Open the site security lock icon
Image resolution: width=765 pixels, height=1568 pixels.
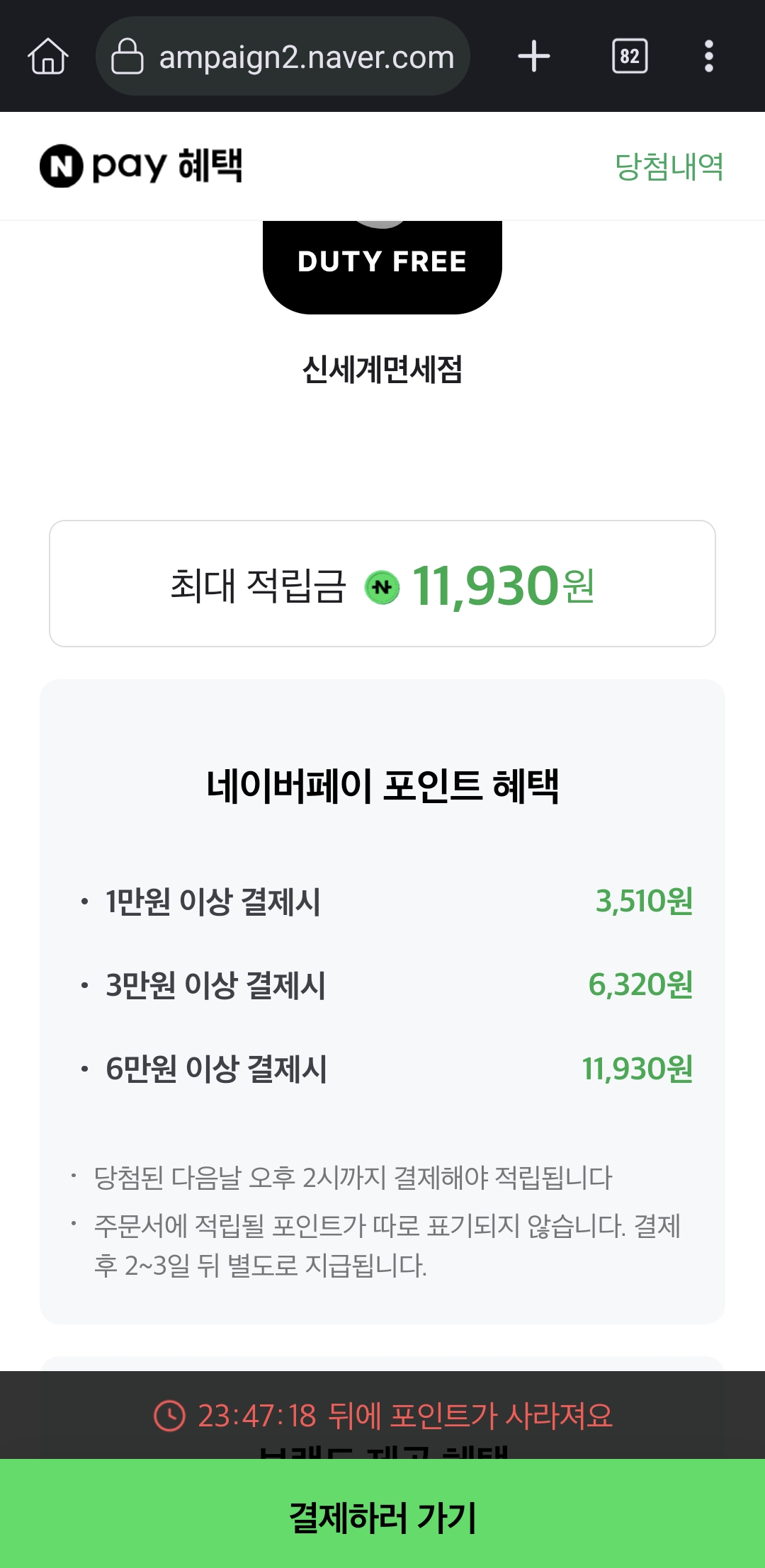[127, 56]
